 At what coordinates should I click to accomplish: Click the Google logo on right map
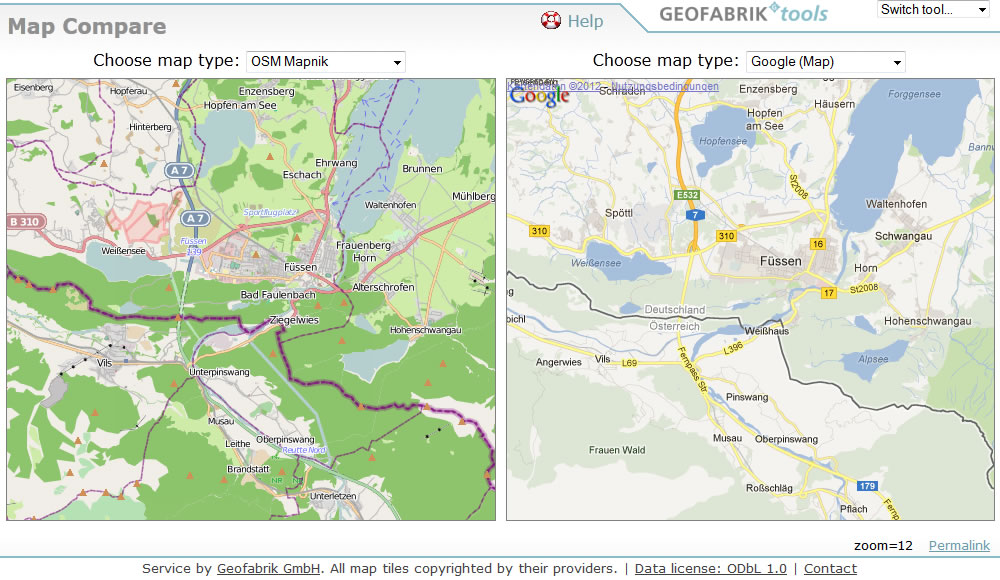click(x=539, y=97)
